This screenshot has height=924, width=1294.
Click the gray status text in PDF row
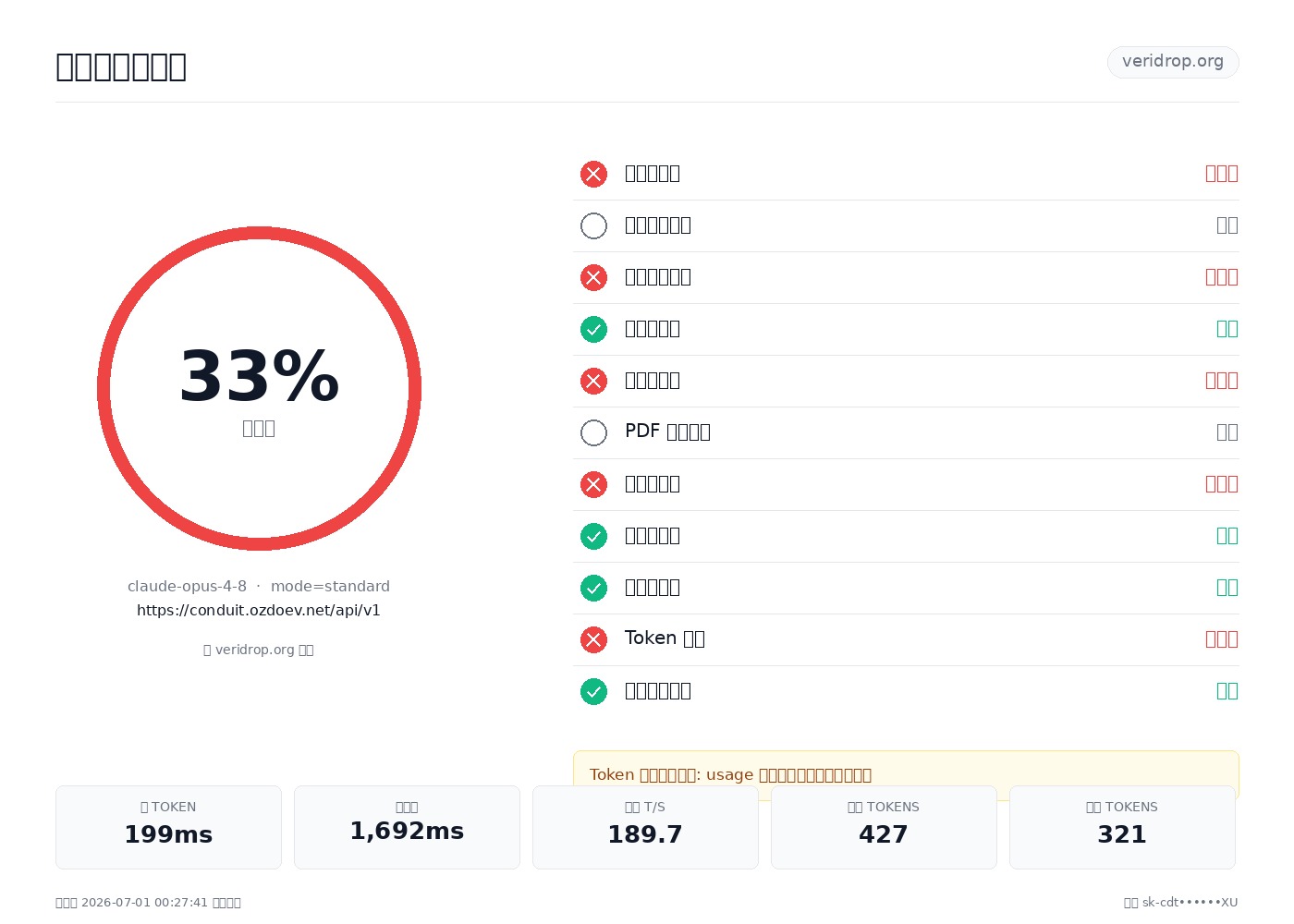point(1227,432)
